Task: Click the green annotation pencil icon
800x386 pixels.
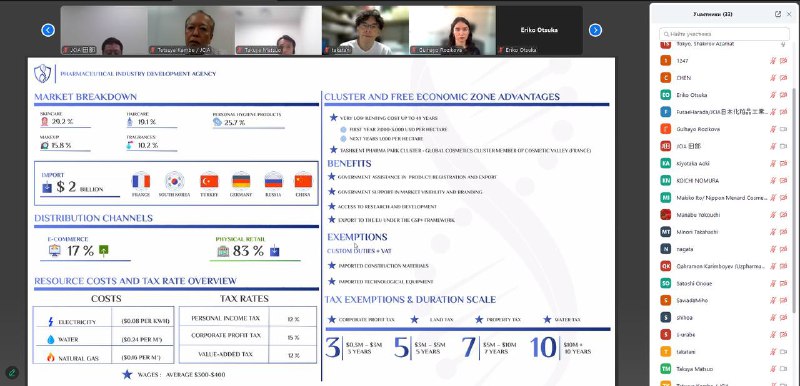Action: [12, 372]
